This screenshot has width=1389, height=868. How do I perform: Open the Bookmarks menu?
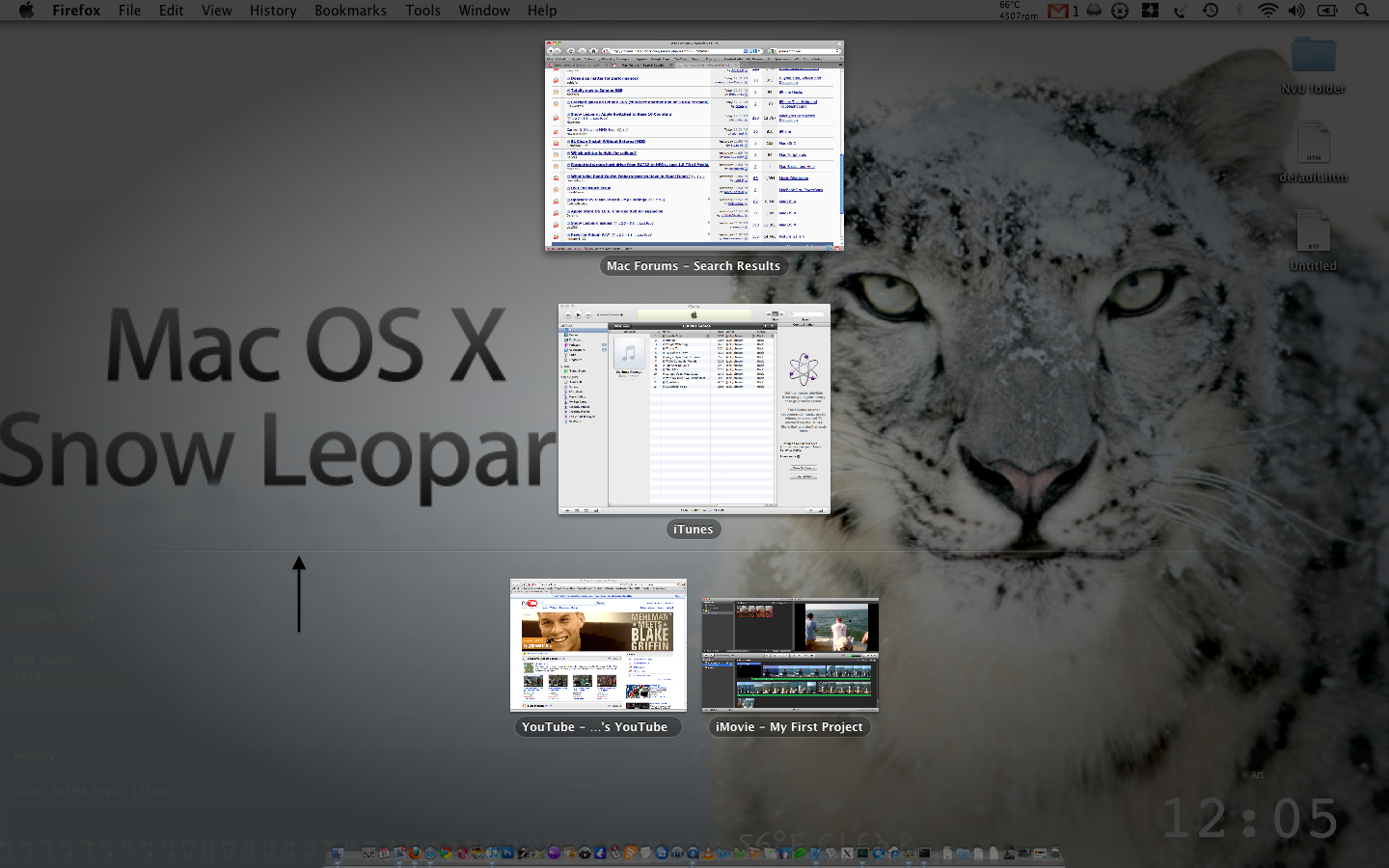click(350, 11)
